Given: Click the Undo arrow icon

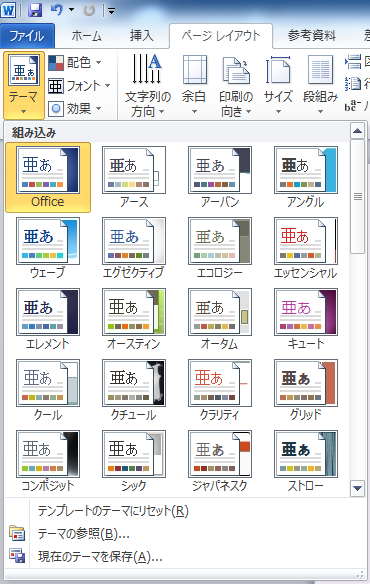Looking at the screenshot, I should (57, 10).
